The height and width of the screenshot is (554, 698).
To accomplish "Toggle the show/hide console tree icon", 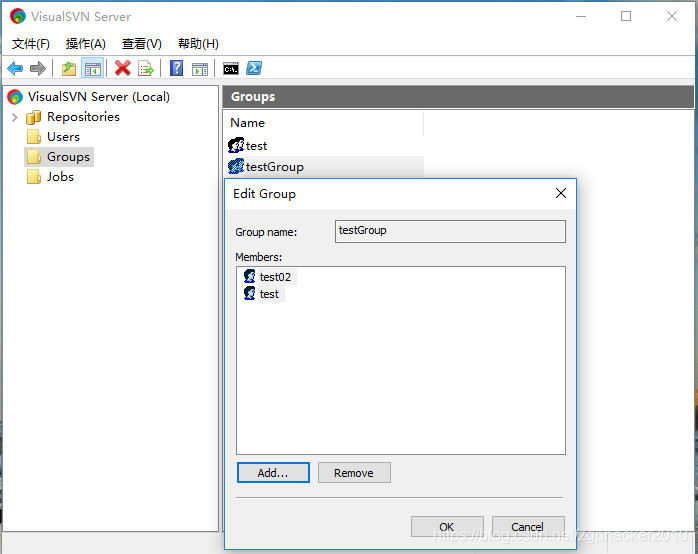I will [93, 69].
